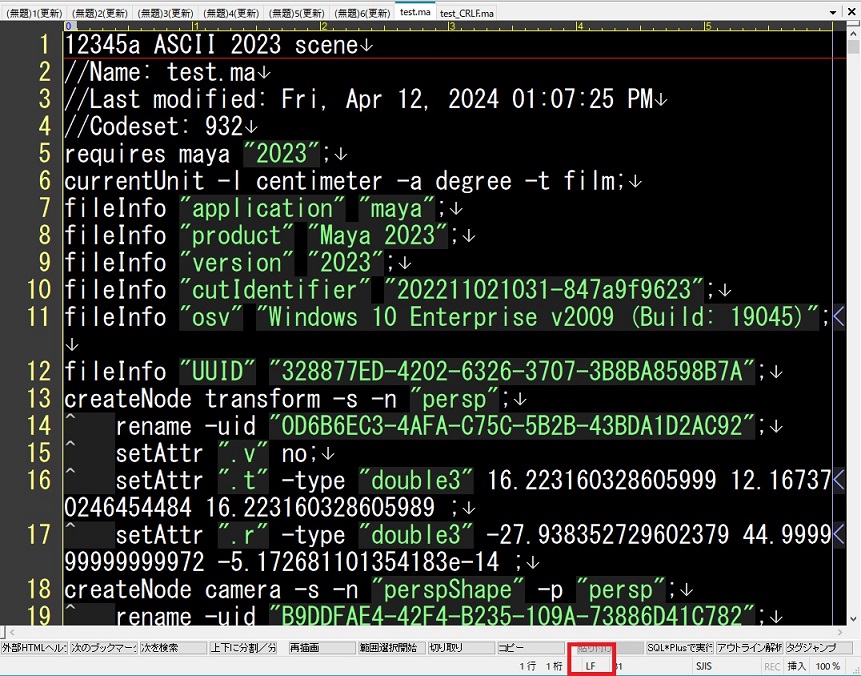Open encoding options from SJIS indicator
861x676 pixels.
tap(702, 665)
